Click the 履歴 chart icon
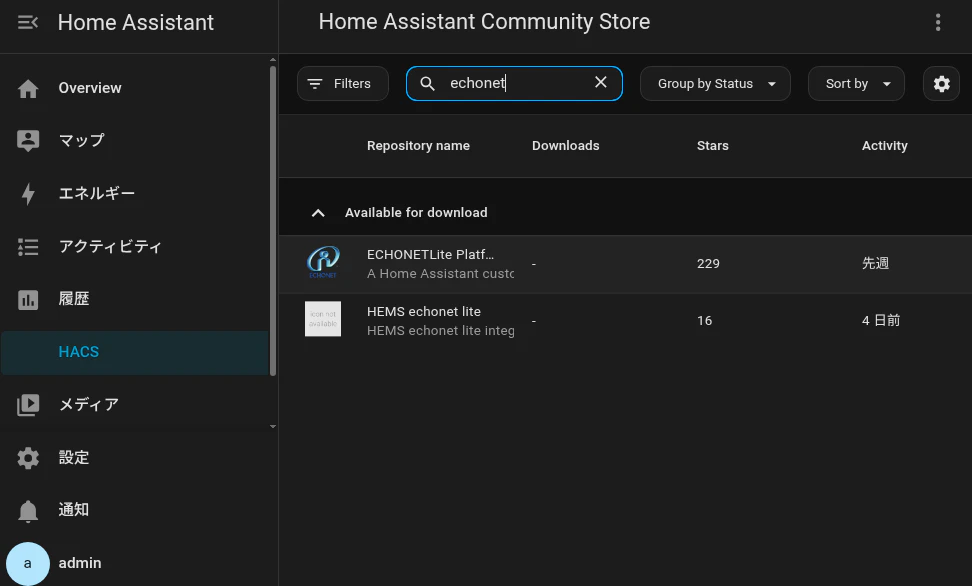Screen dimensions: 972x586 coord(28,300)
